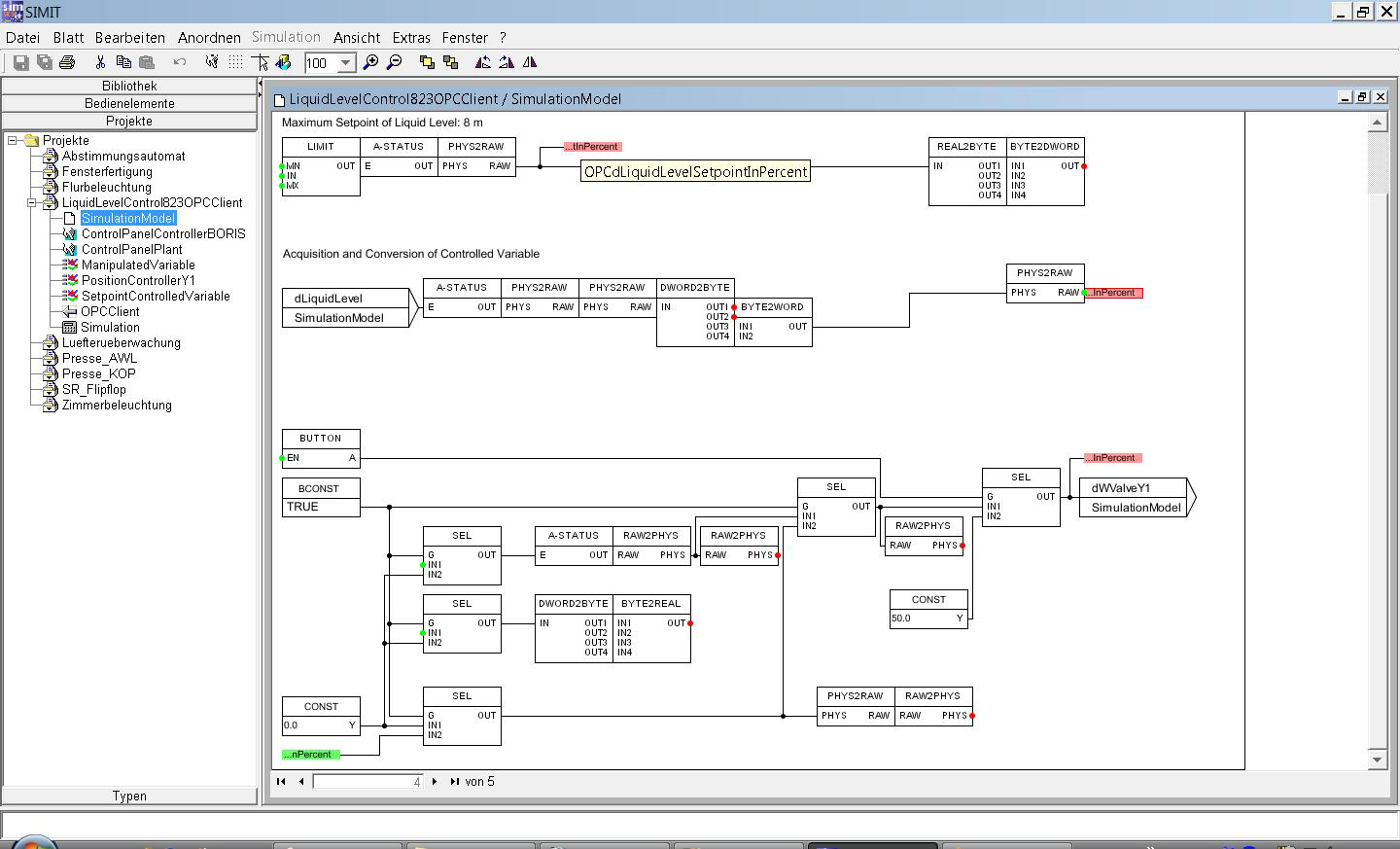Go to first sheet in page navigator
This screenshot has width=1400, height=849.
pyautogui.click(x=281, y=781)
